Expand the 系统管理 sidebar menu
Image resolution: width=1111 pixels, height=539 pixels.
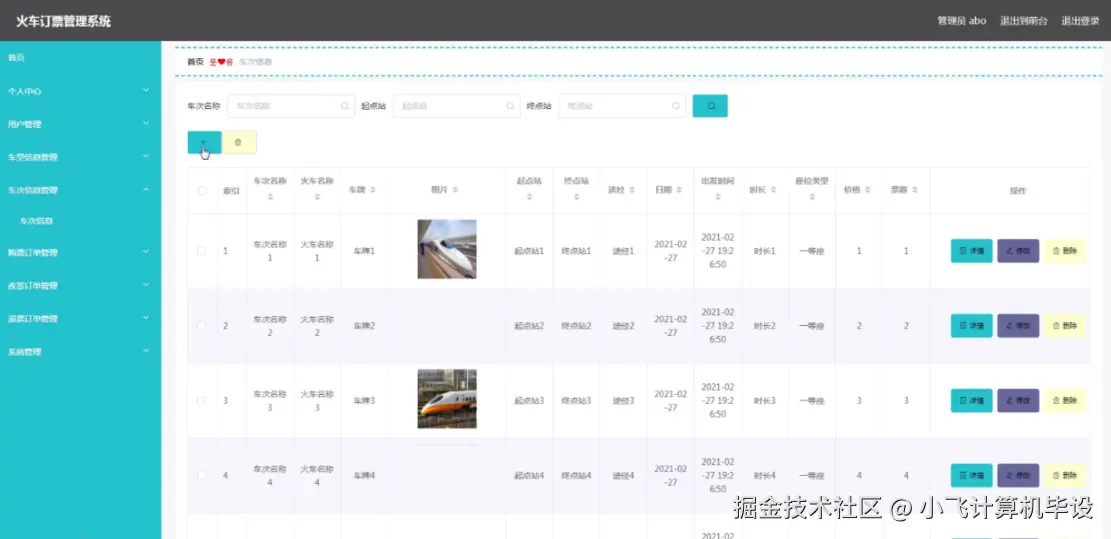click(x=80, y=351)
